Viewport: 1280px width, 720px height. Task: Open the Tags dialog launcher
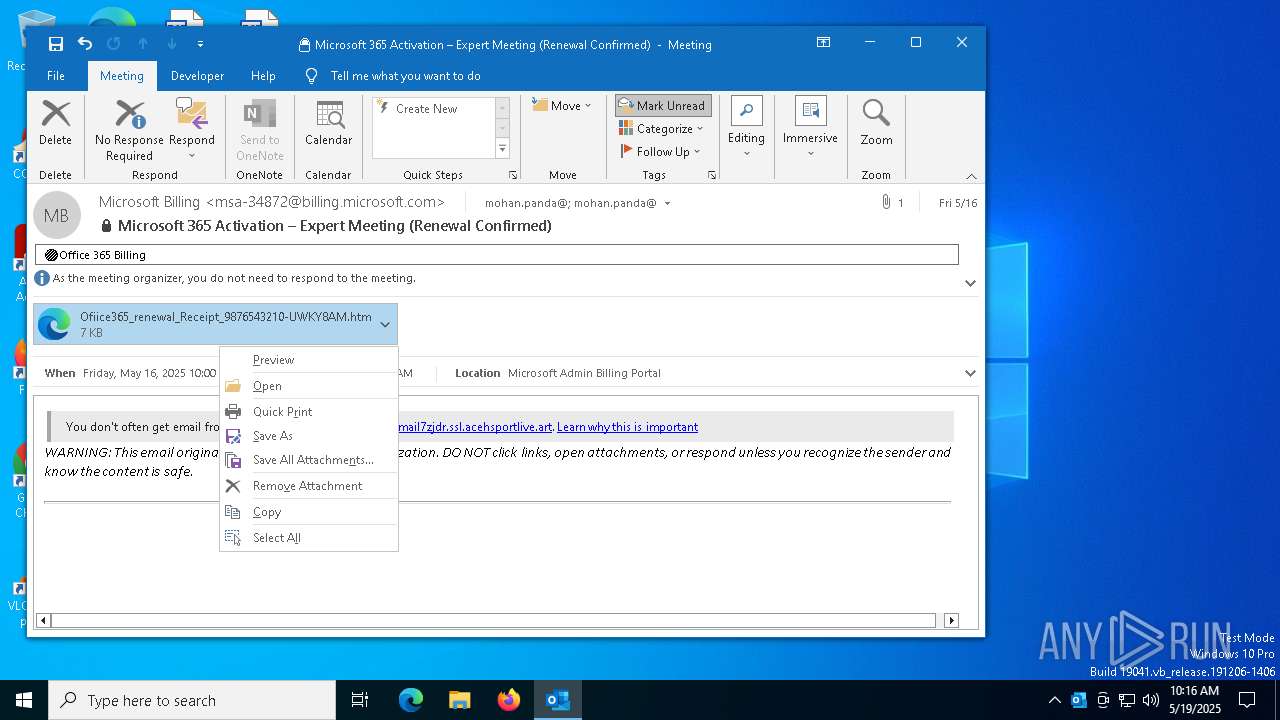(x=713, y=175)
